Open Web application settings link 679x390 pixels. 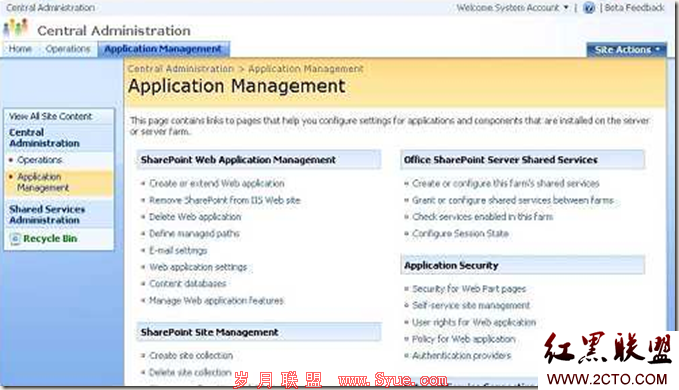coord(198,267)
